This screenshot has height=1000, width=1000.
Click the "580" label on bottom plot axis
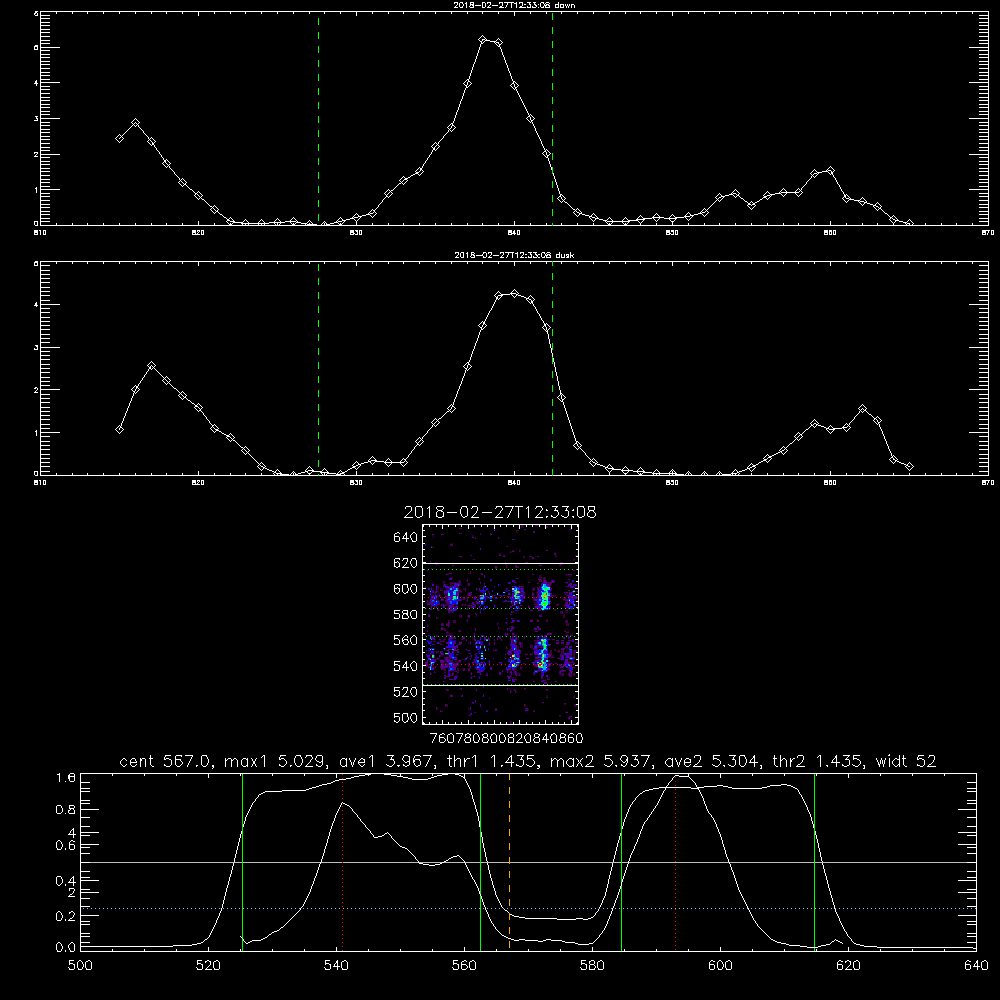pos(592,966)
